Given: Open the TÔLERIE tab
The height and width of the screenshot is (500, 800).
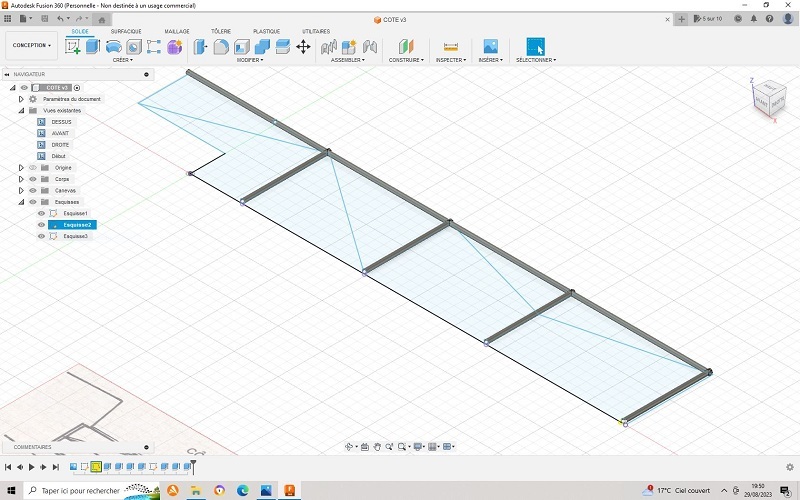Looking at the screenshot, I should (x=221, y=31).
